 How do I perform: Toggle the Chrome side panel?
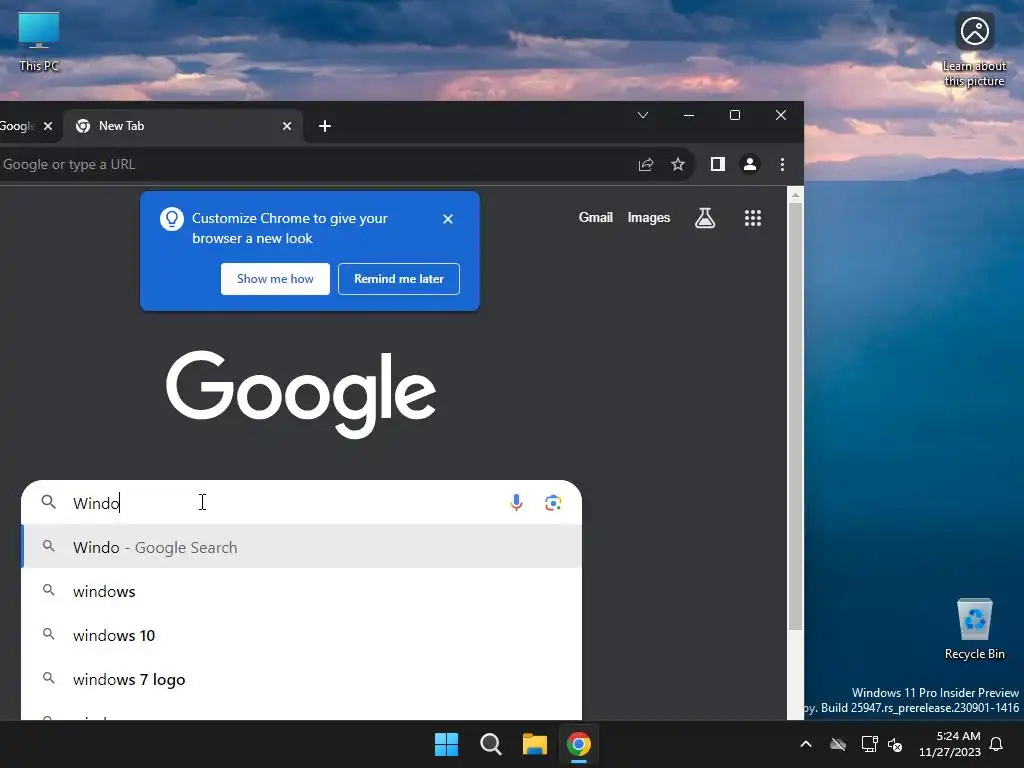pos(718,165)
